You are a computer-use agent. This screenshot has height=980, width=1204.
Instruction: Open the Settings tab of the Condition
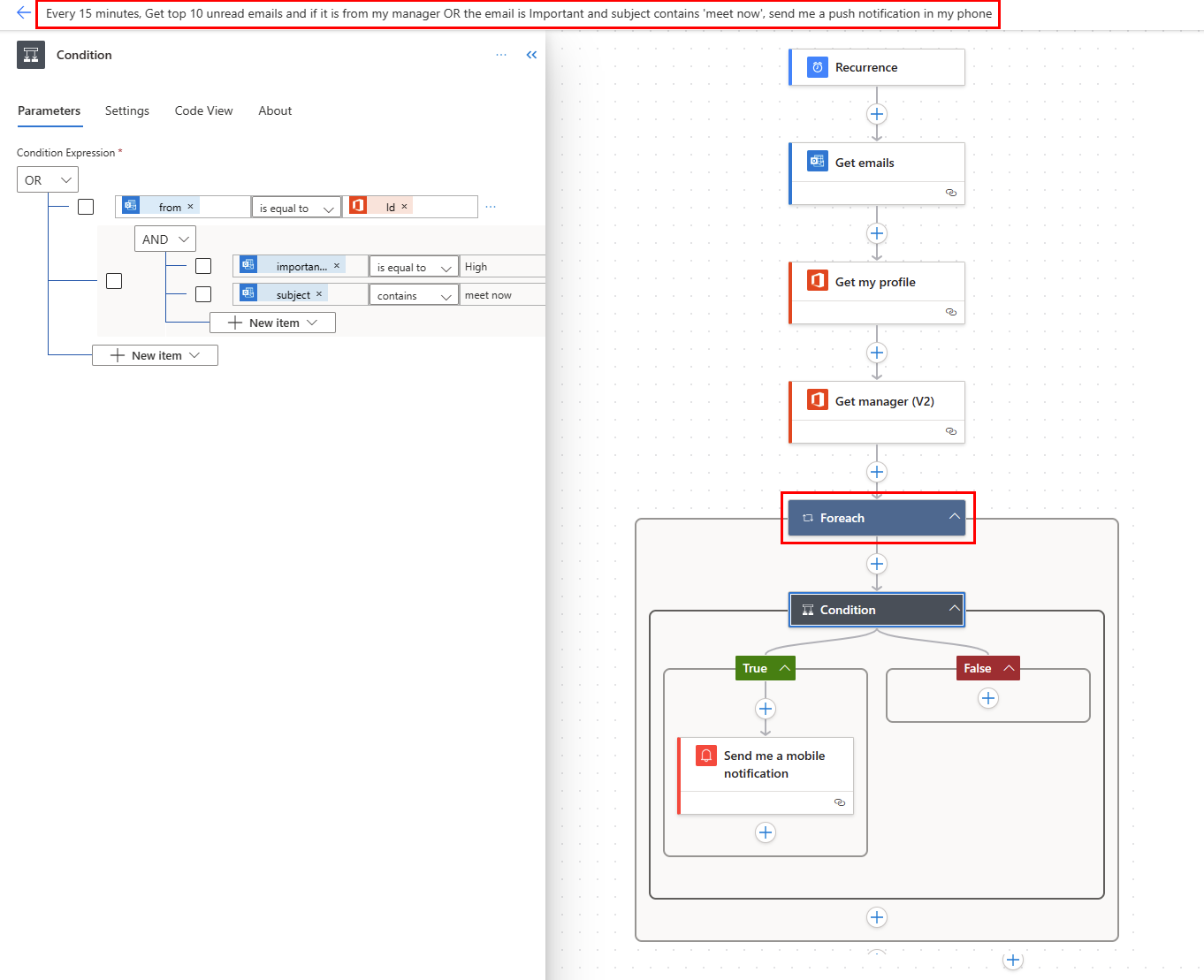coord(126,110)
